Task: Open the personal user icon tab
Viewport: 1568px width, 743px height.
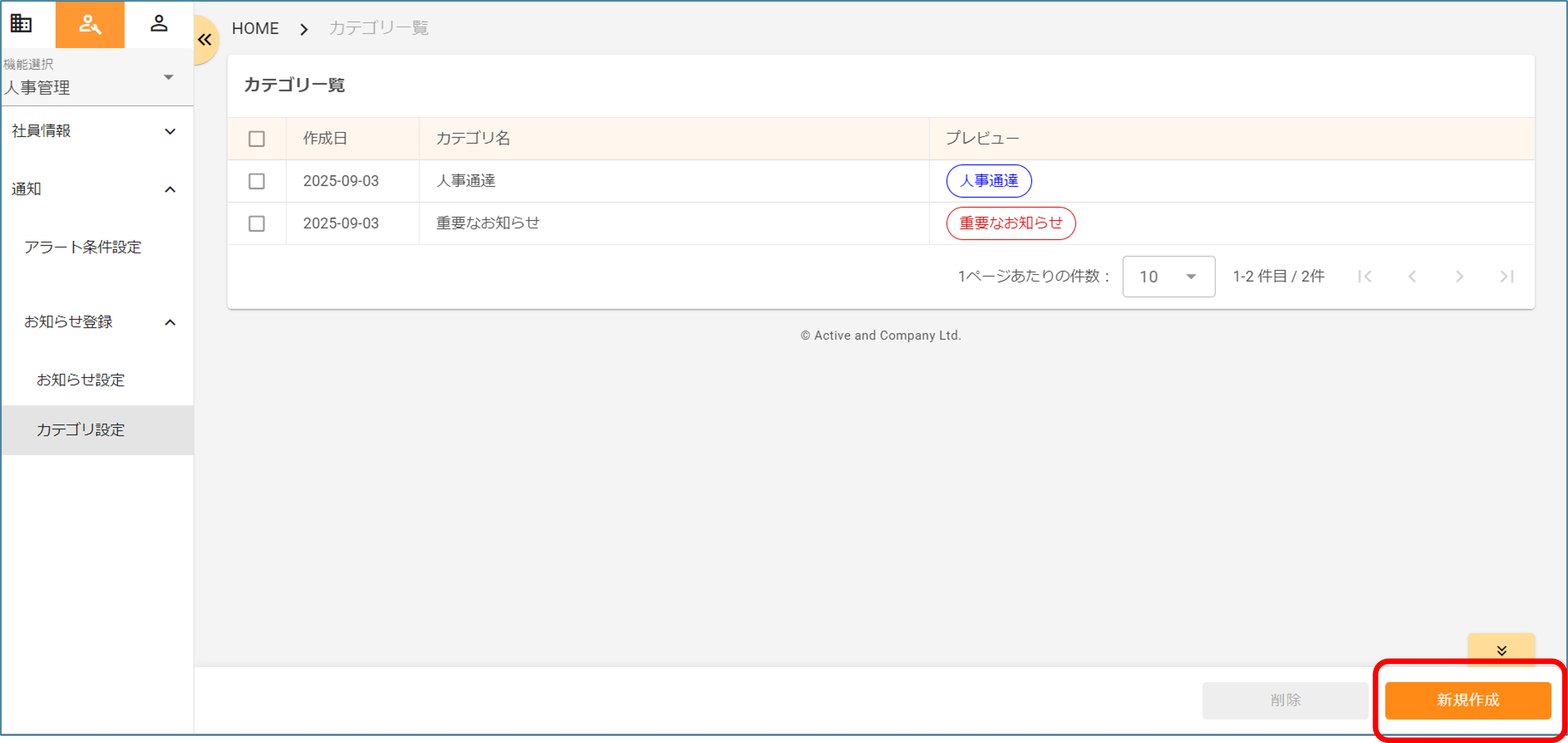Action: (x=159, y=24)
